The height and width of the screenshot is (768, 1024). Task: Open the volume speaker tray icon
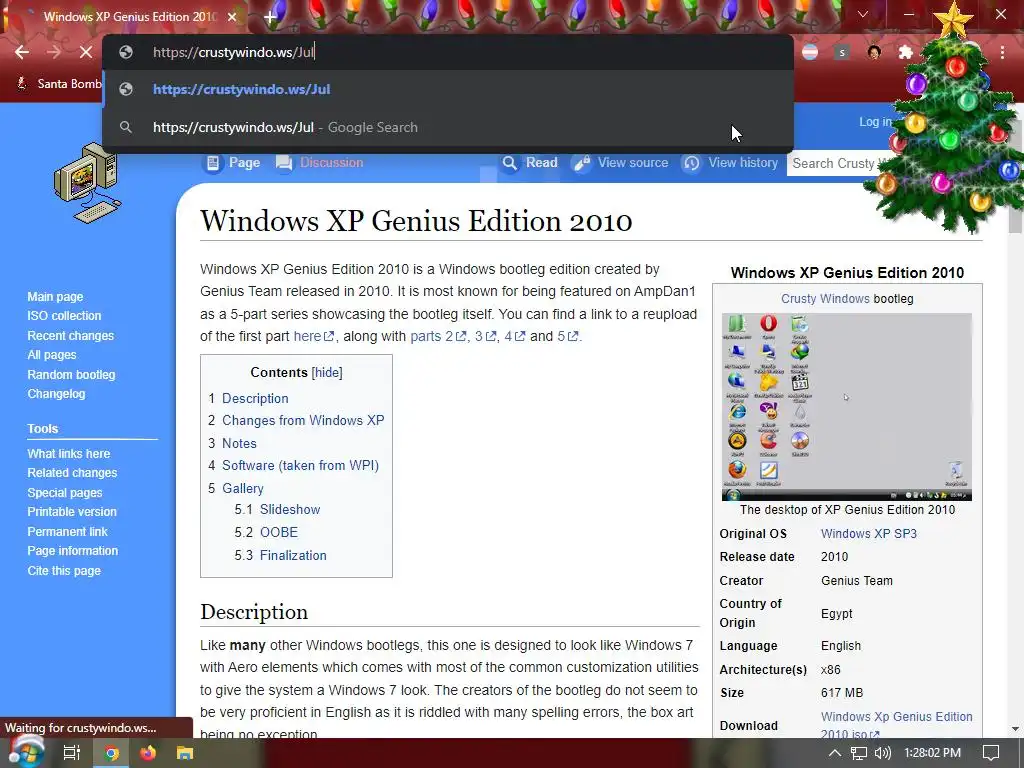[x=882, y=753]
